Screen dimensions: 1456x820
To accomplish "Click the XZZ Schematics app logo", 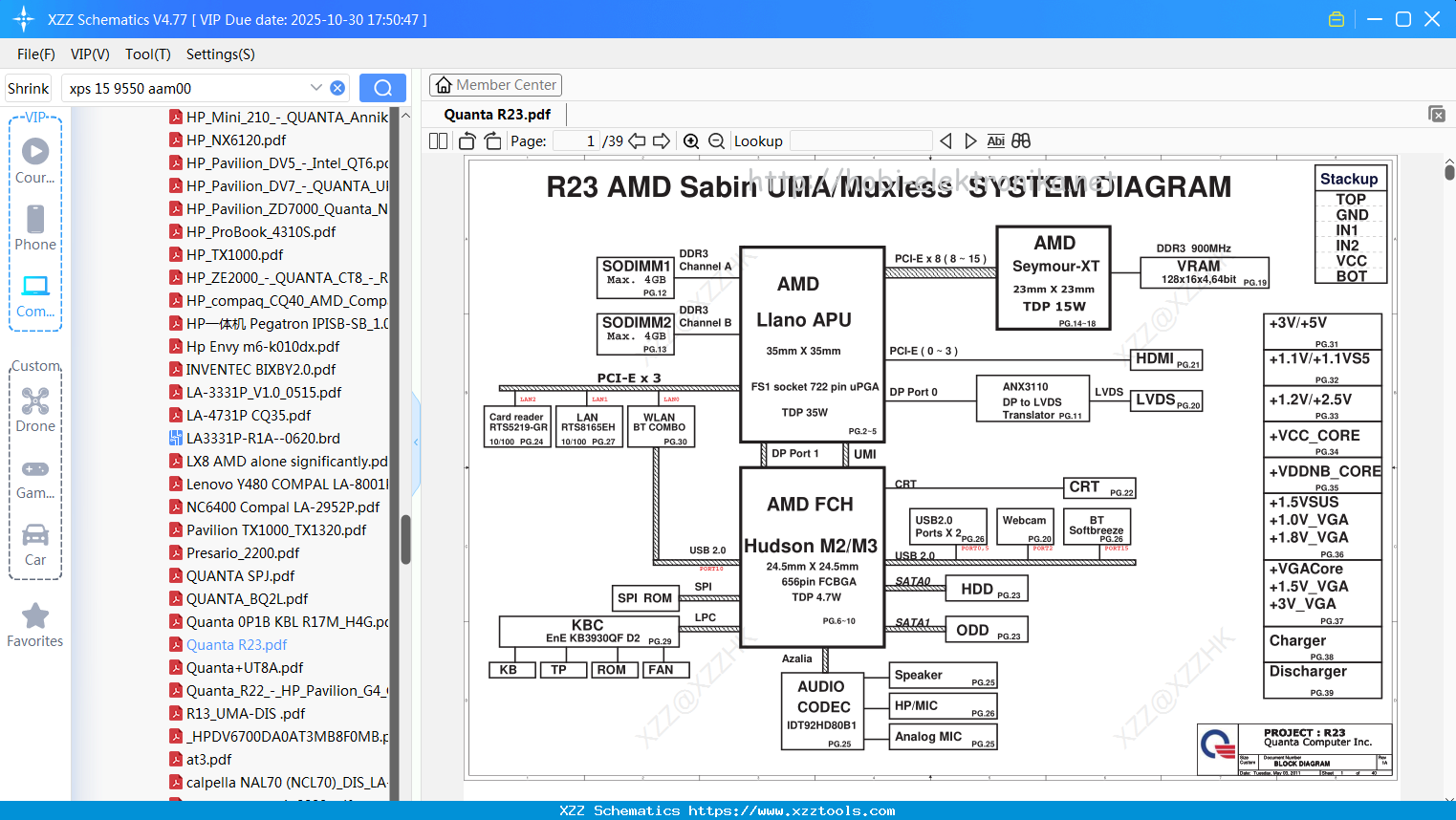I will click(x=23, y=19).
